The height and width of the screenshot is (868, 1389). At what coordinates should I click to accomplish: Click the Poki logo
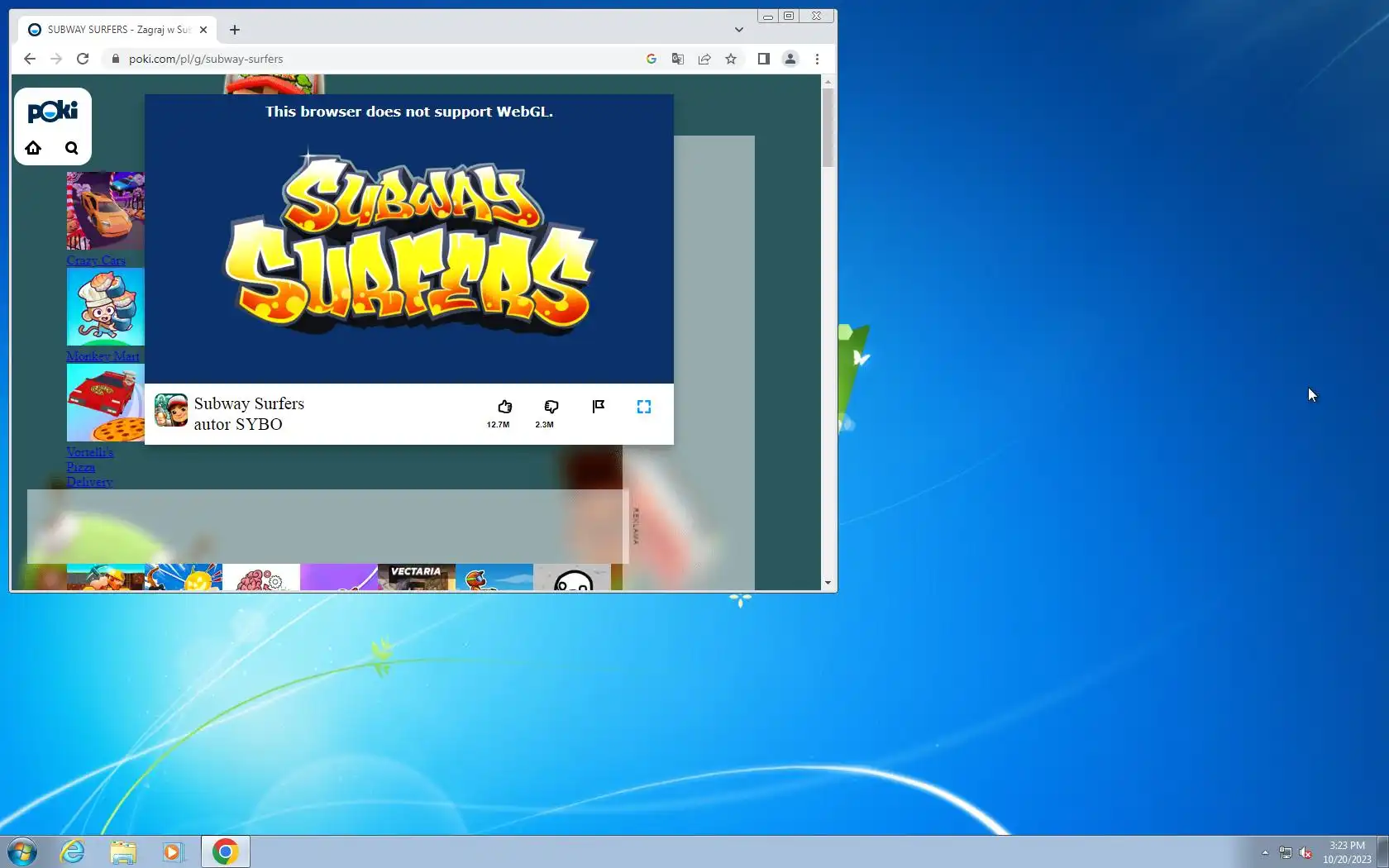click(x=53, y=111)
